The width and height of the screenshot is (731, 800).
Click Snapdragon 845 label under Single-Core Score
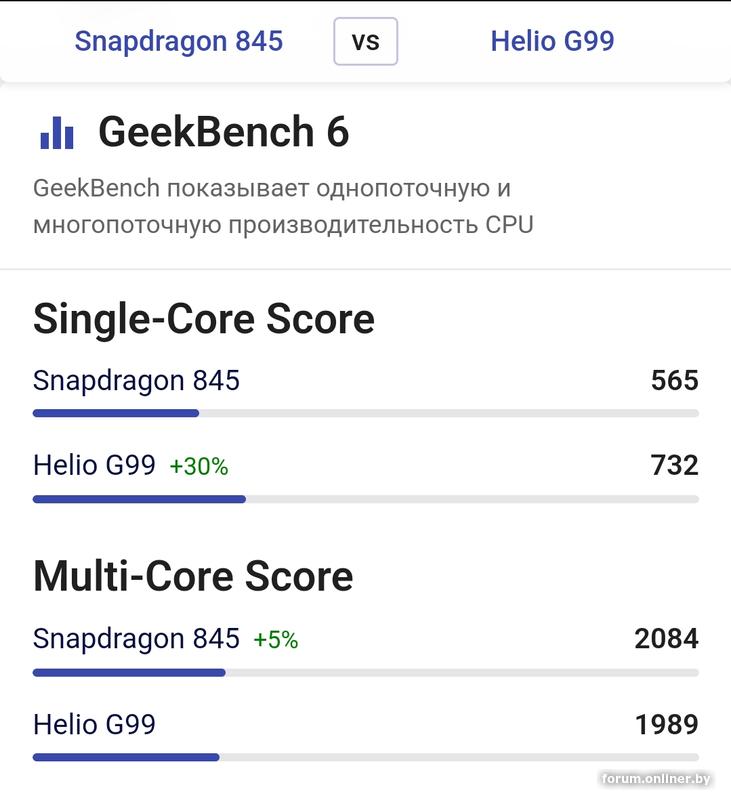click(x=136, y=381)
